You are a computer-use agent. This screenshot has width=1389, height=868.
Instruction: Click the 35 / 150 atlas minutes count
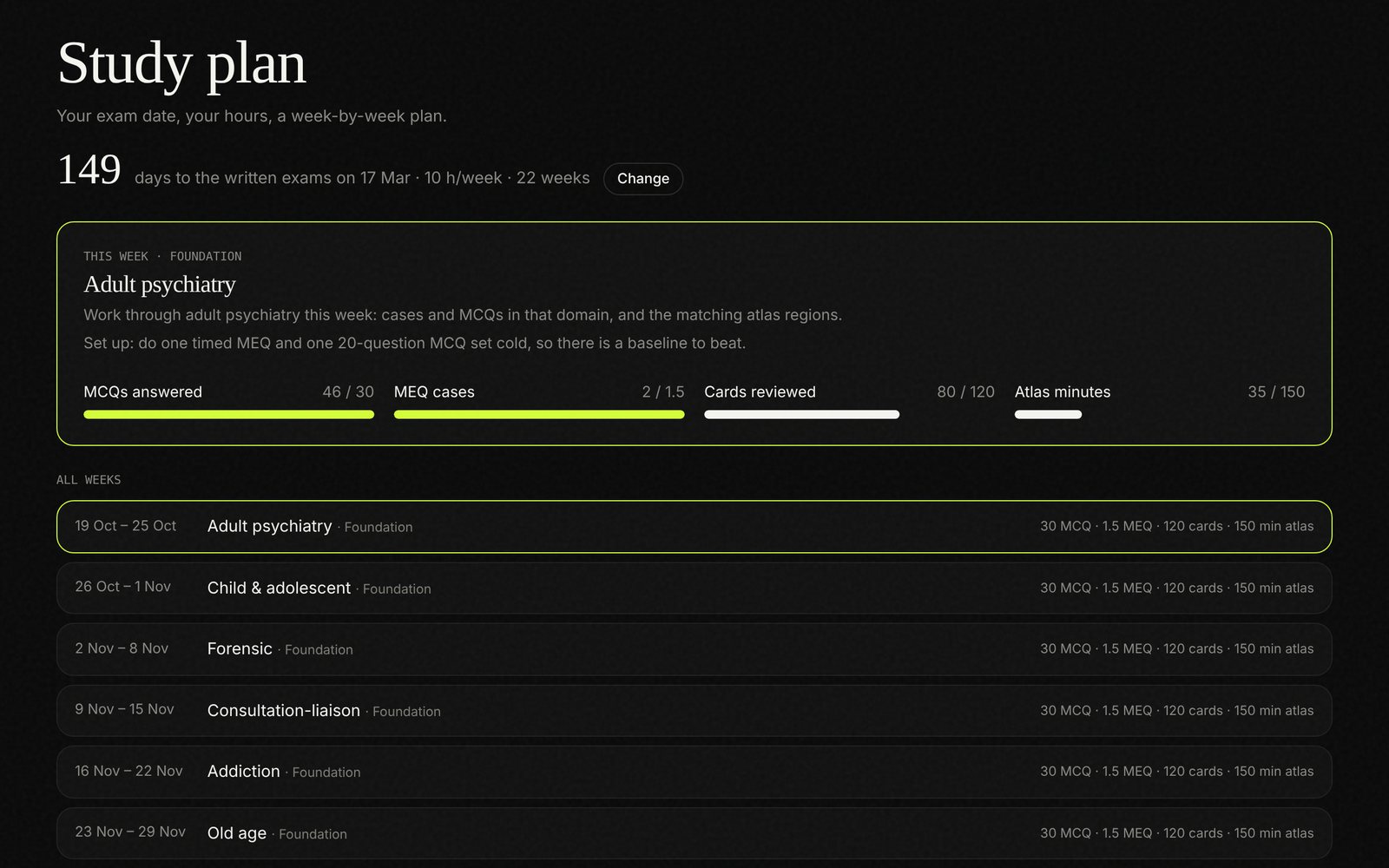(x=1276, y=391)
